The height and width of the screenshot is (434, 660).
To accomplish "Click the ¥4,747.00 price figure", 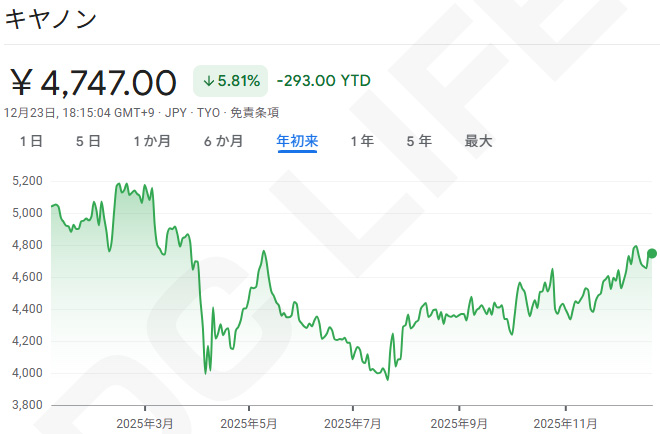I will [94, 82].
